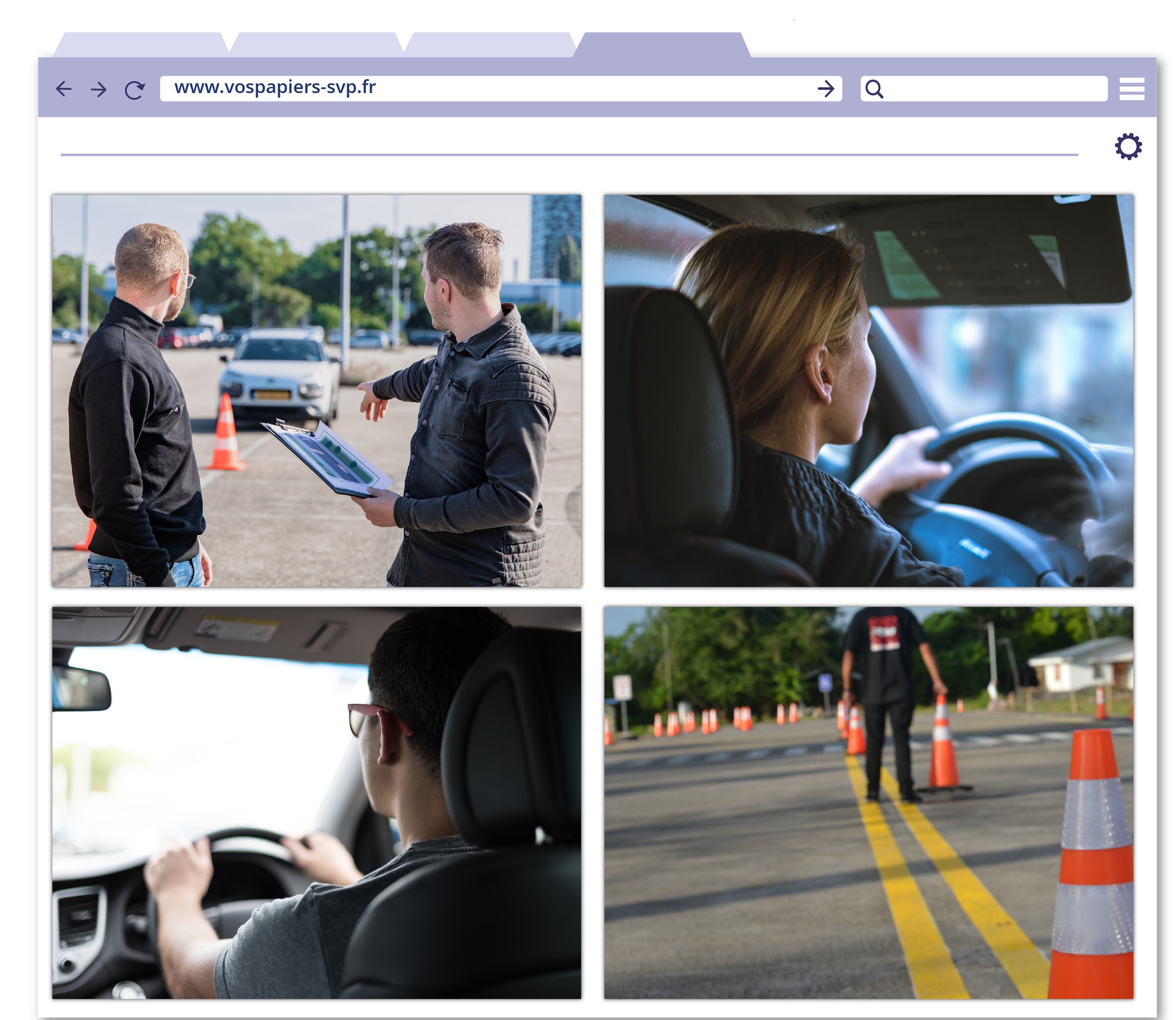Click the browser back arrow
The height and width of the screenshot is (1020, 1176).
[64, 89]
